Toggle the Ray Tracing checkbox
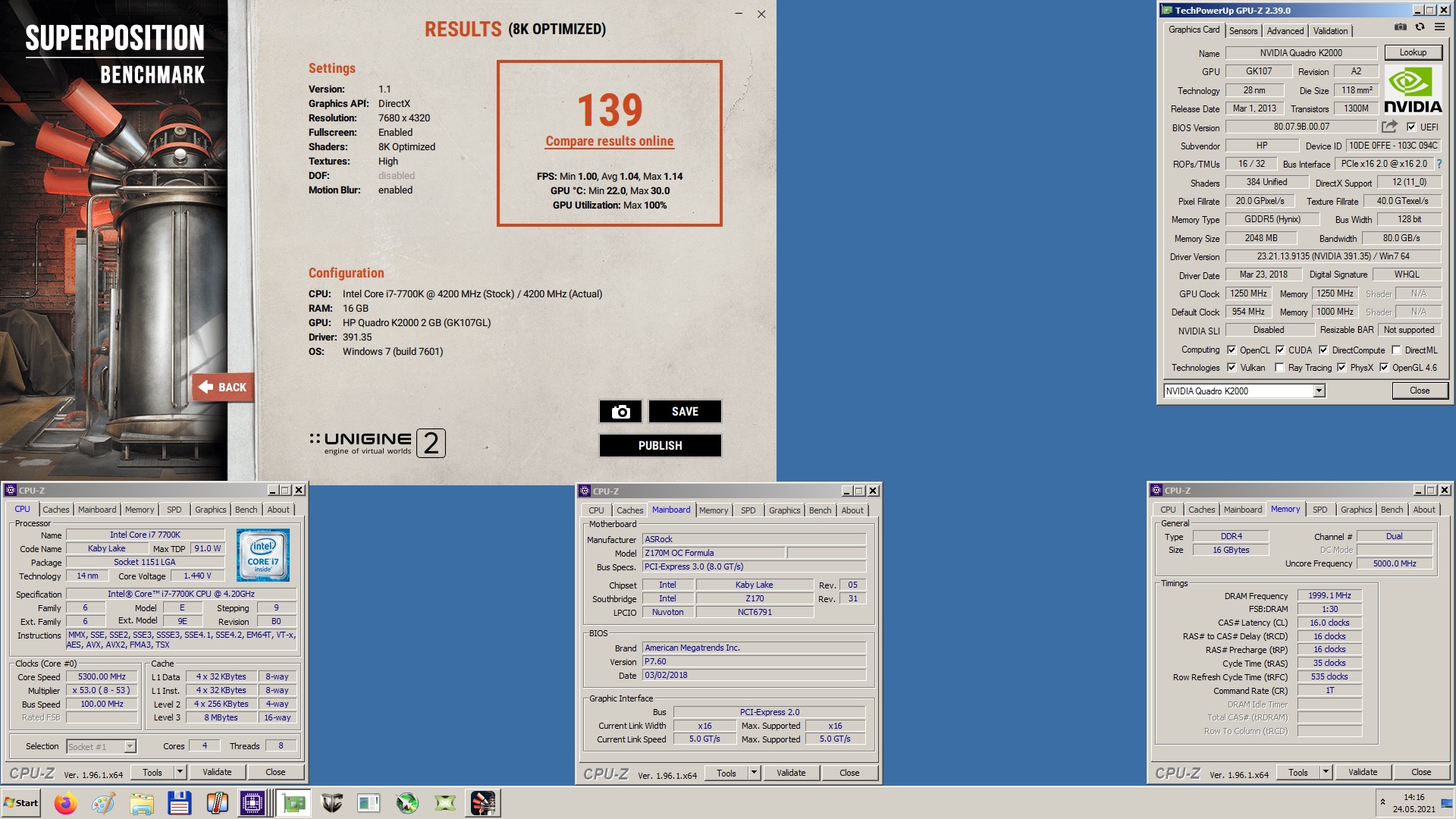 pyautogui.click(x=1280, y=368)
